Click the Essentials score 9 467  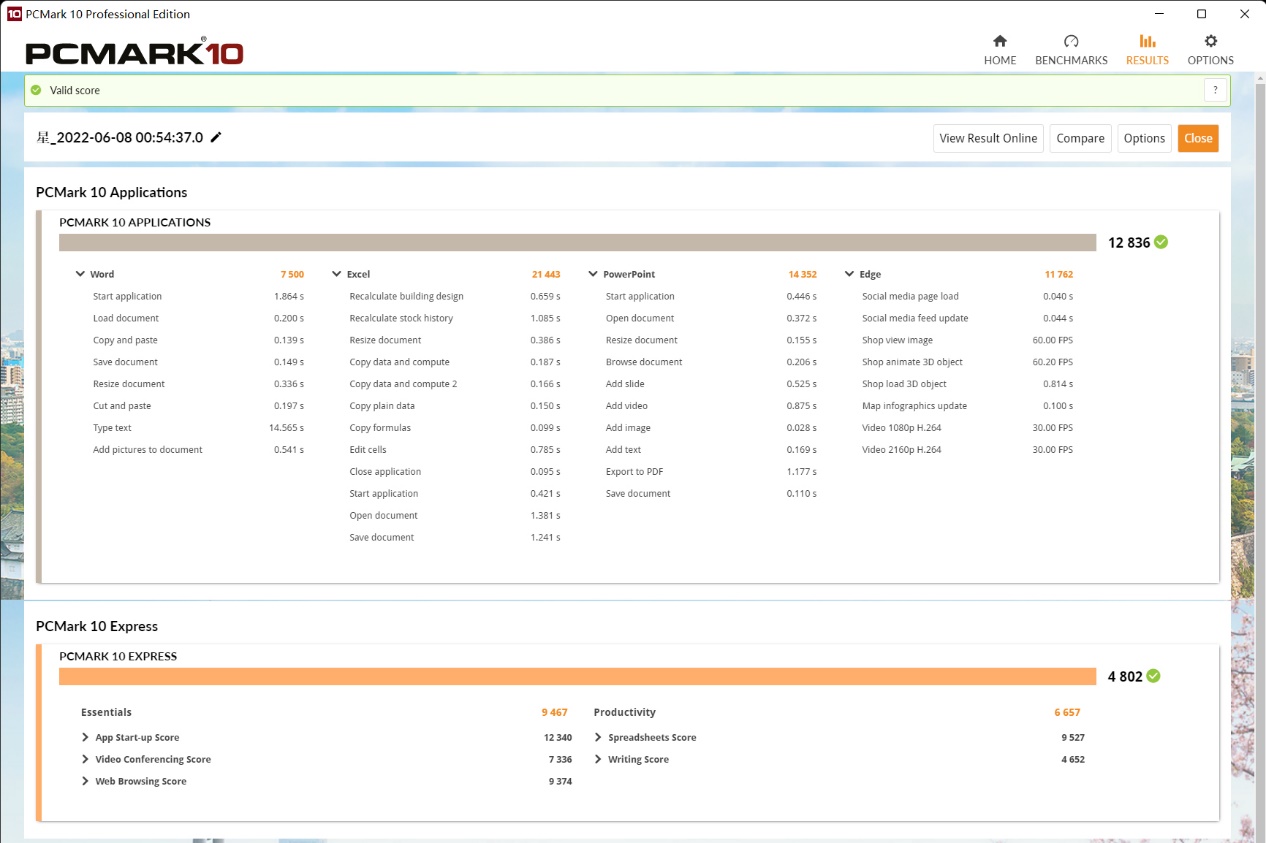(554, 712)
